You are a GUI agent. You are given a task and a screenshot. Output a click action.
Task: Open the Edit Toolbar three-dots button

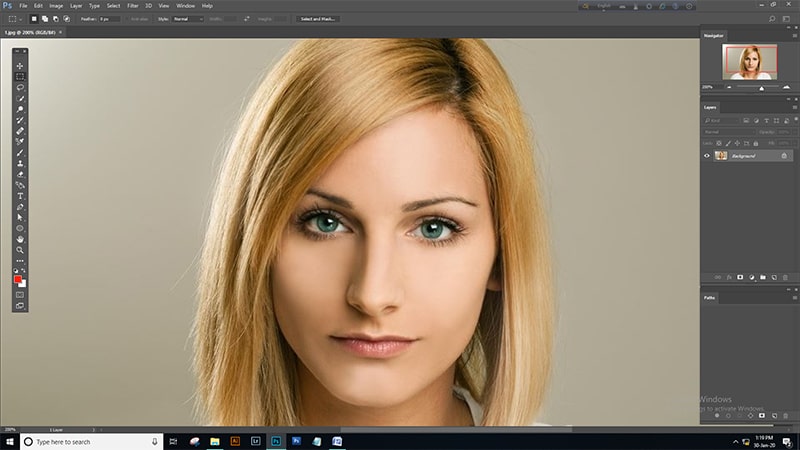tap(20, 261)
